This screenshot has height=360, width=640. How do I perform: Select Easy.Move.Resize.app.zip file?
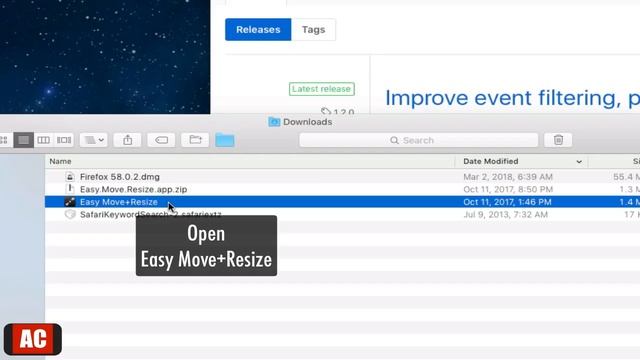tap(133, 189)
